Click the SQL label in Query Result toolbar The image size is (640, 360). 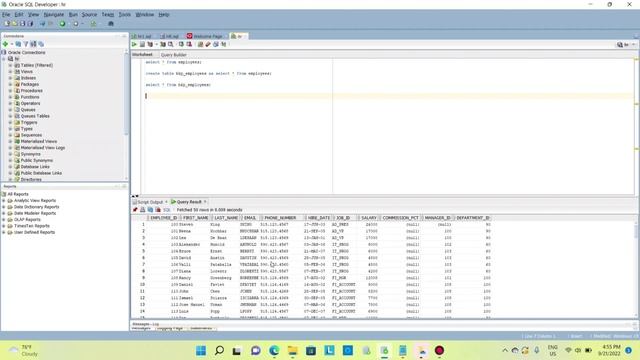[167, 210]
